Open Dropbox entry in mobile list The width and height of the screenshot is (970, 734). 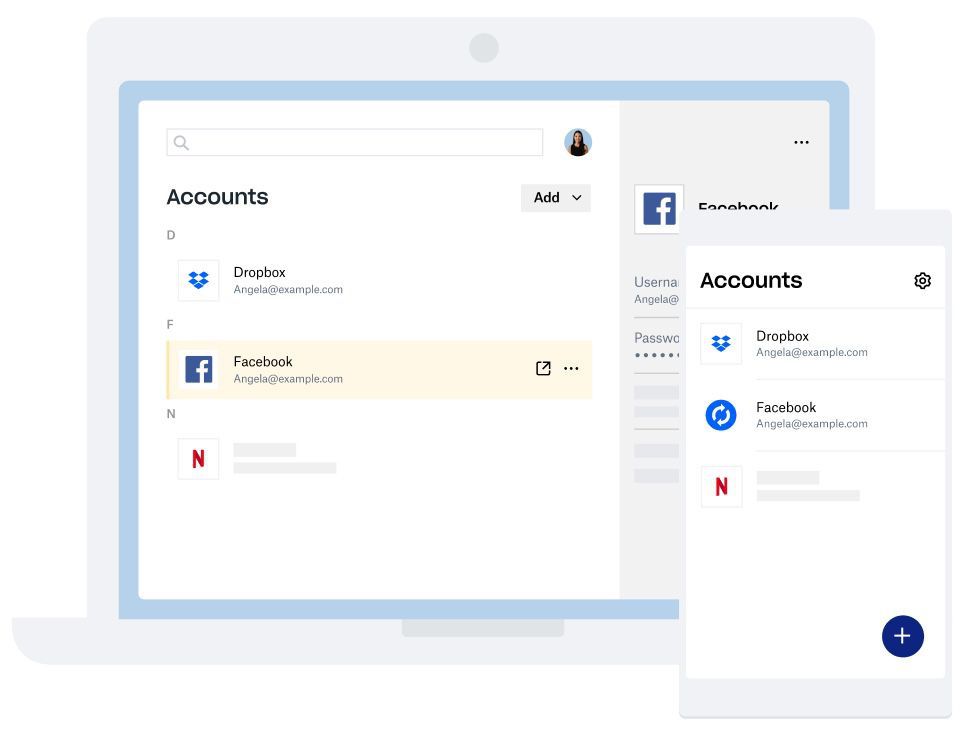[x=816, y=343]
